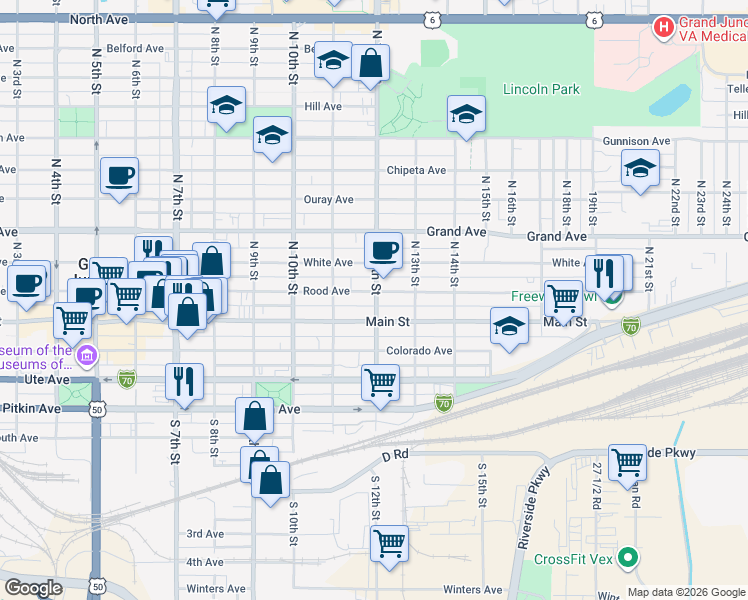This screenshot has width=748, height=600.
Task: Click the Colorado Ave street label
Action: pyautogui.click(x=419, y=351)
